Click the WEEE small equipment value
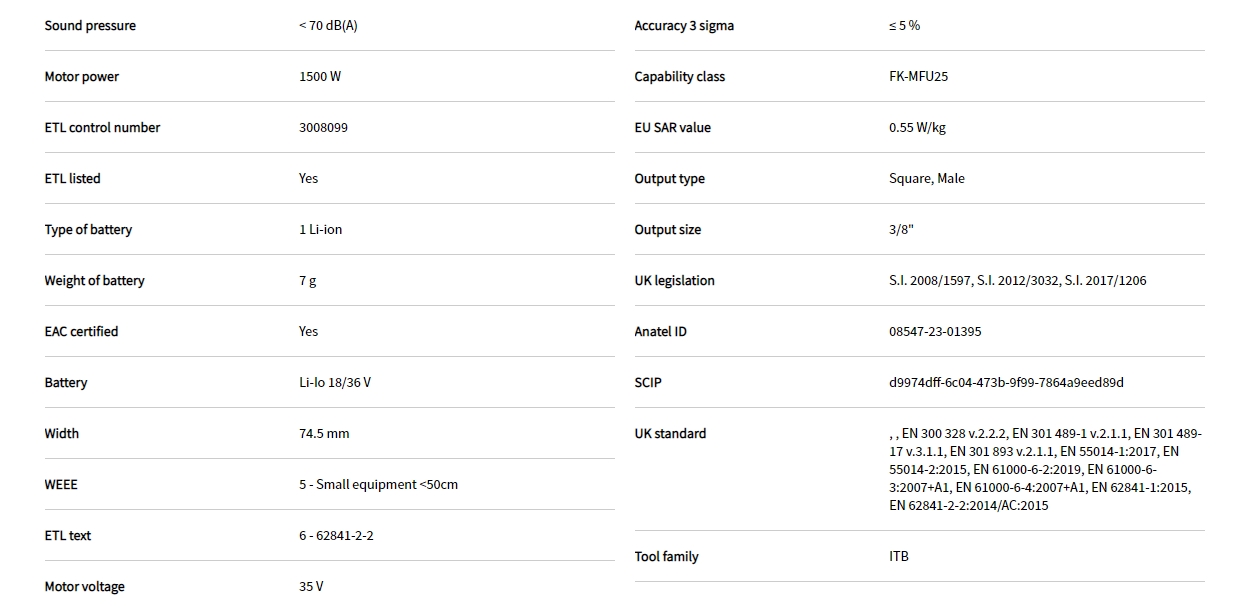This screenshot has width=1256, height=610. [x=378, y=485]
